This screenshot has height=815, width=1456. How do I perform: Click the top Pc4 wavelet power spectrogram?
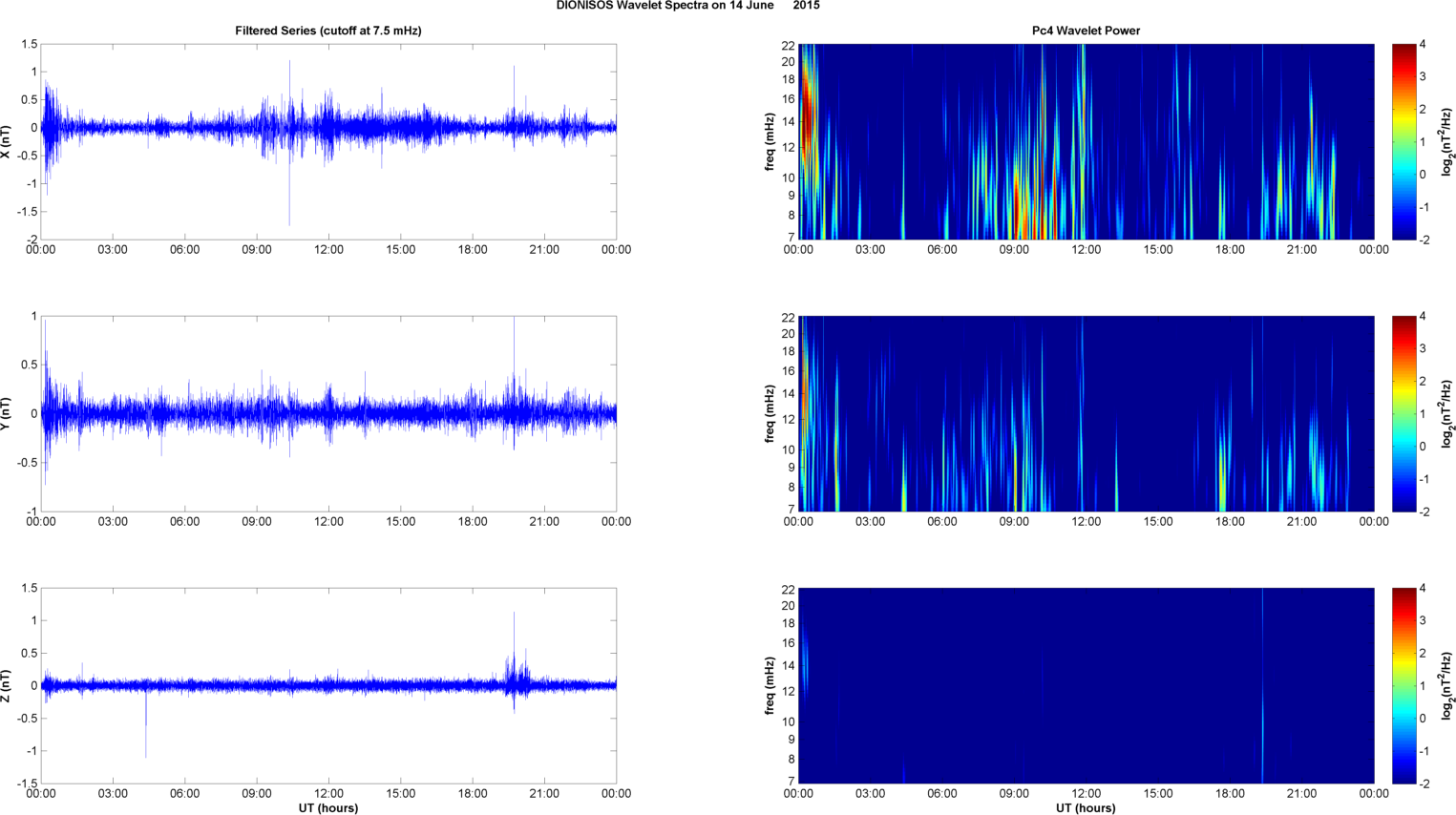[1086, 141]
